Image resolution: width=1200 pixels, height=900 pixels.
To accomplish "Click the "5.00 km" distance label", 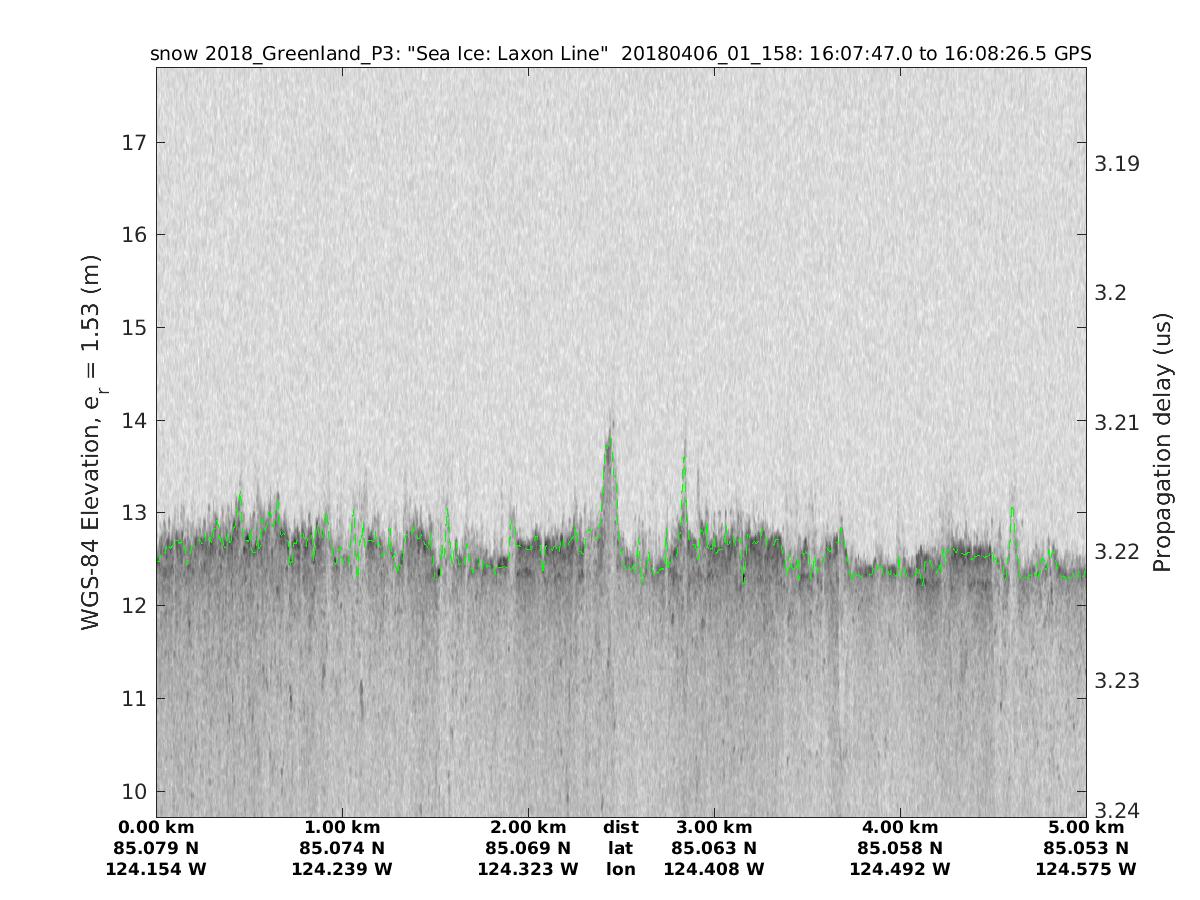I will coord(1086,828).
